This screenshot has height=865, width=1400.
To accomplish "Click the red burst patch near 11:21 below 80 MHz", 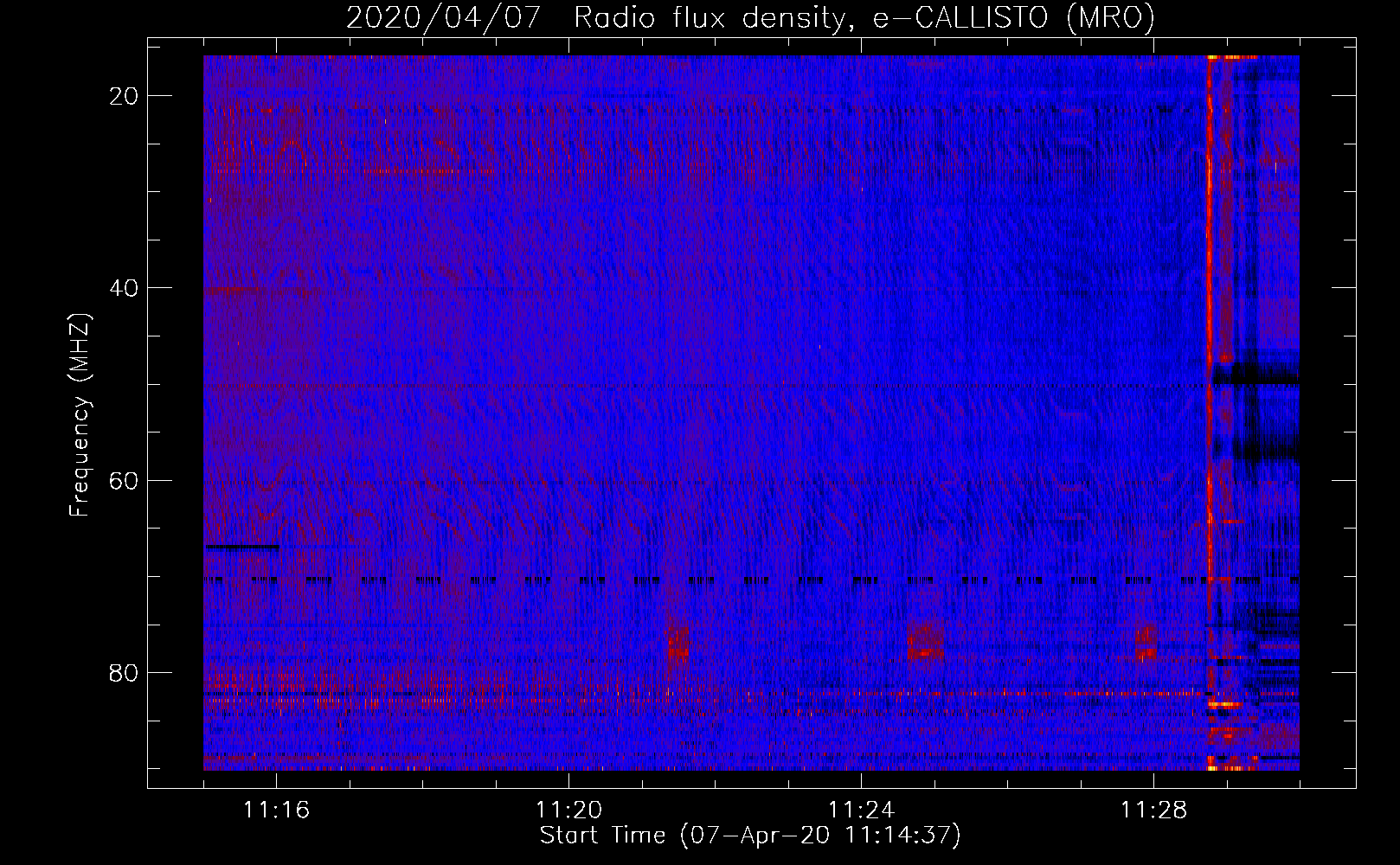I will (x=678, y=645).
